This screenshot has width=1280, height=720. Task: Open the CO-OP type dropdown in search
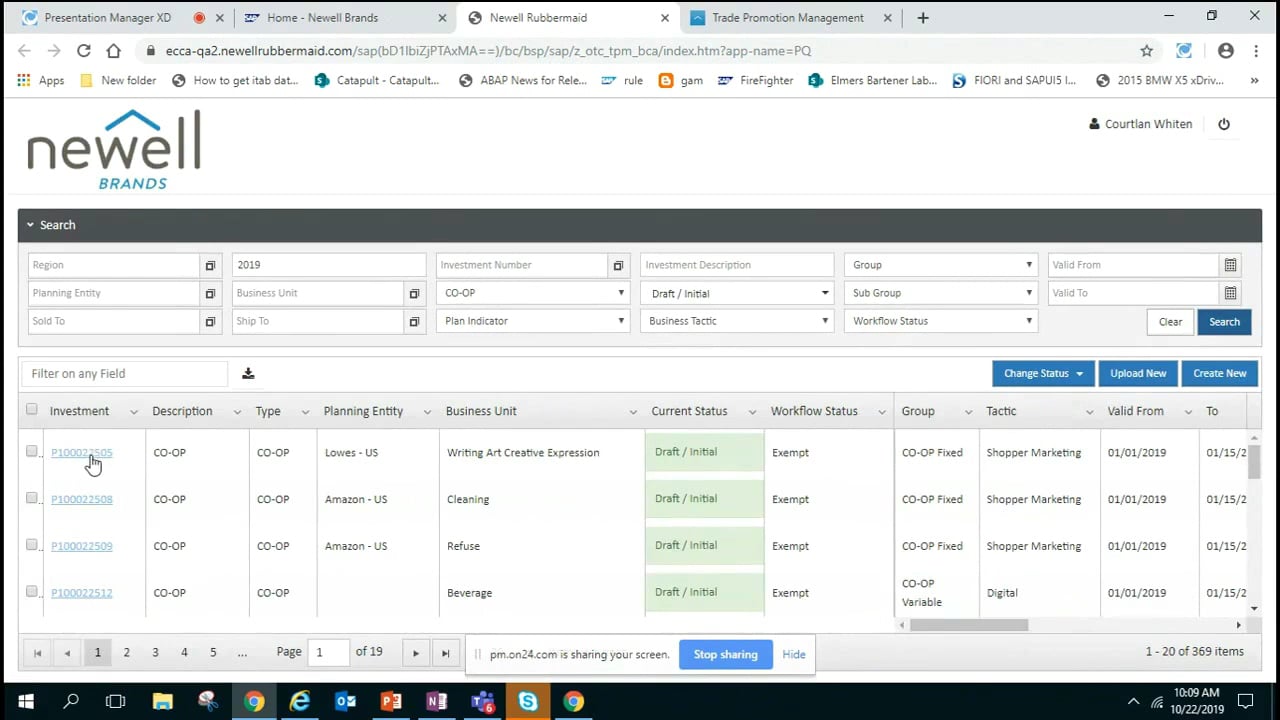pyautogui.click(x=533, y=293)
